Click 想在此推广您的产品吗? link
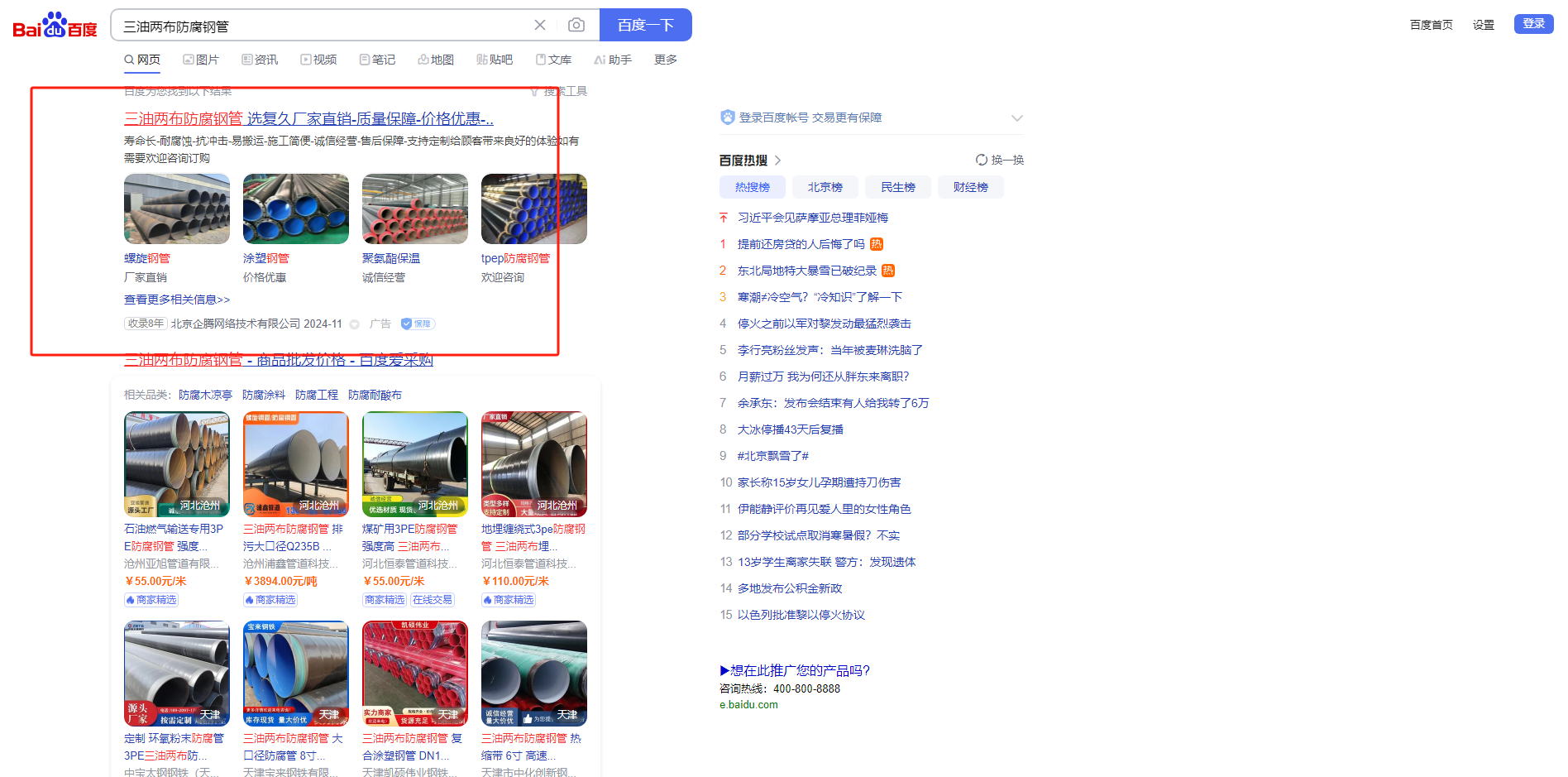The image size is (1568, 777). tap(795, 670)
